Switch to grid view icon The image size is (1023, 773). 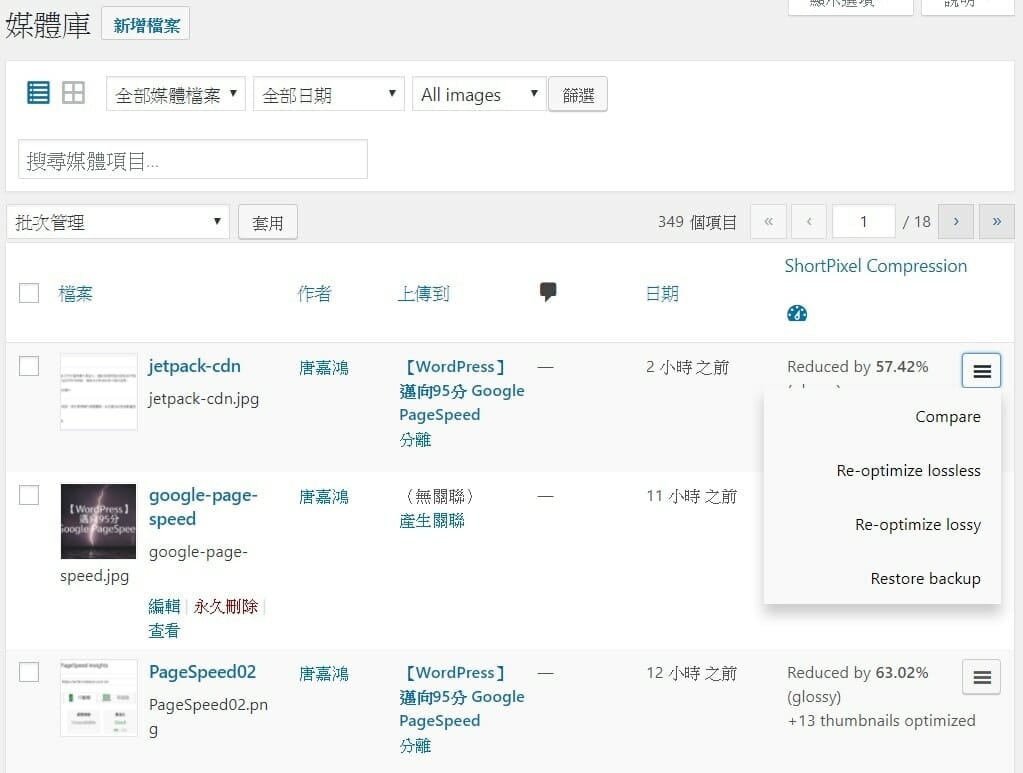[x=73, y=94]
